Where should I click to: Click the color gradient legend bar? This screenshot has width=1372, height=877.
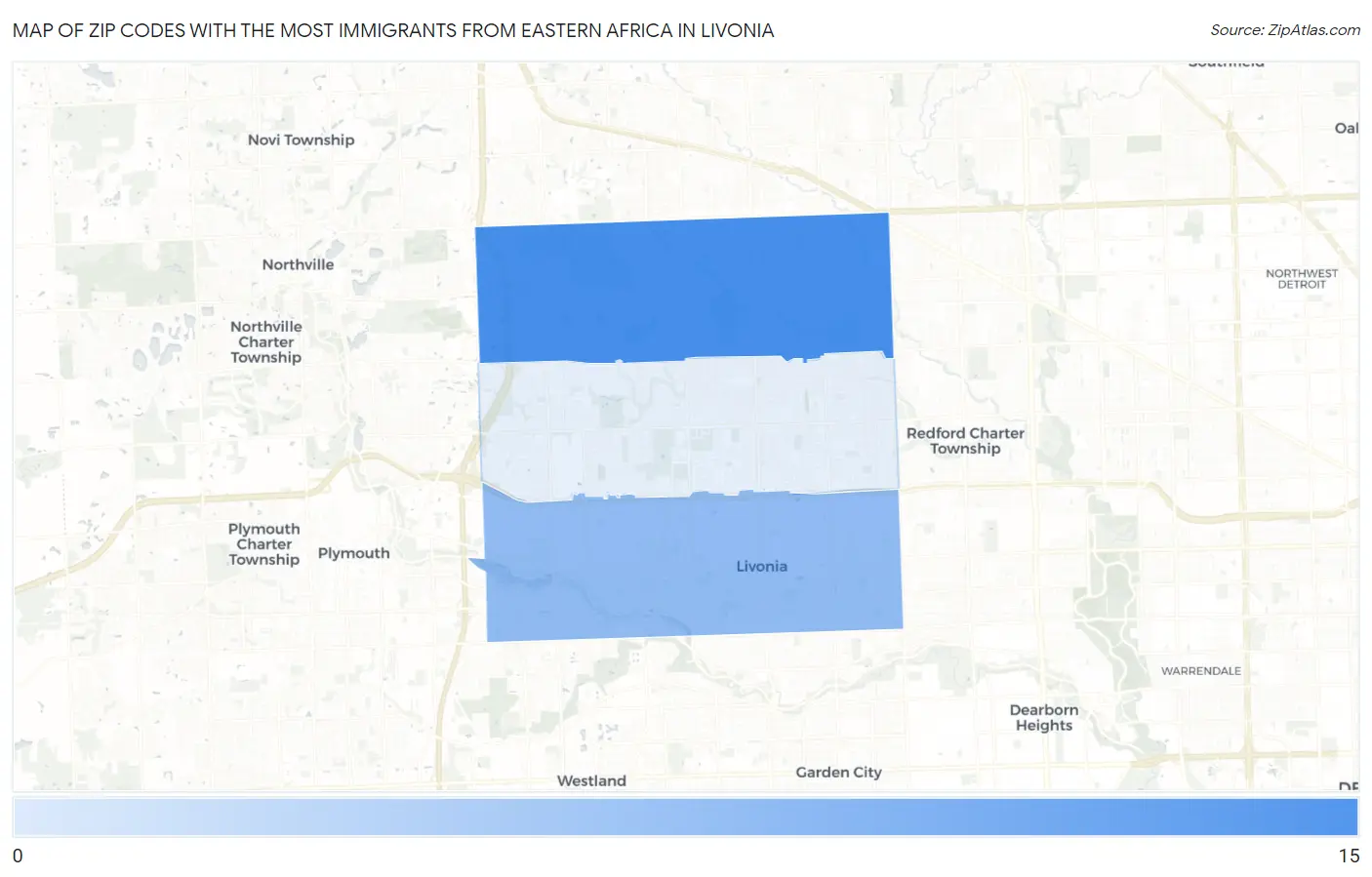[x=685, y=817]
